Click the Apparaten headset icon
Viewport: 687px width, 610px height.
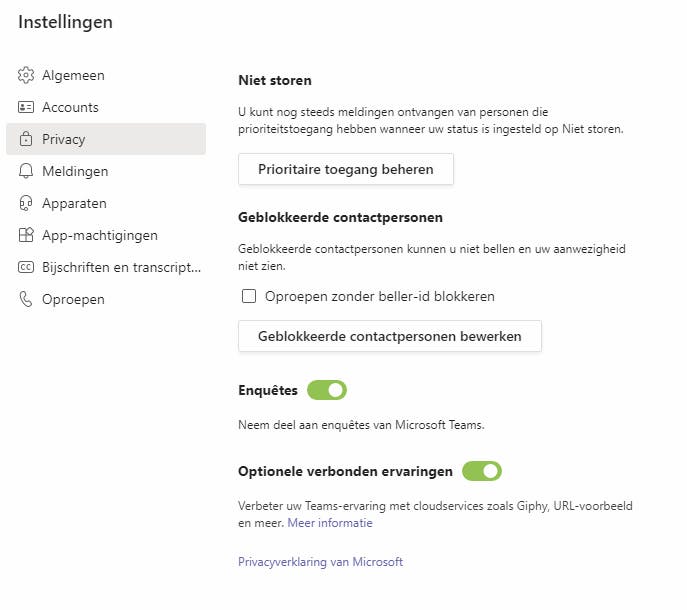click(26, 203)
